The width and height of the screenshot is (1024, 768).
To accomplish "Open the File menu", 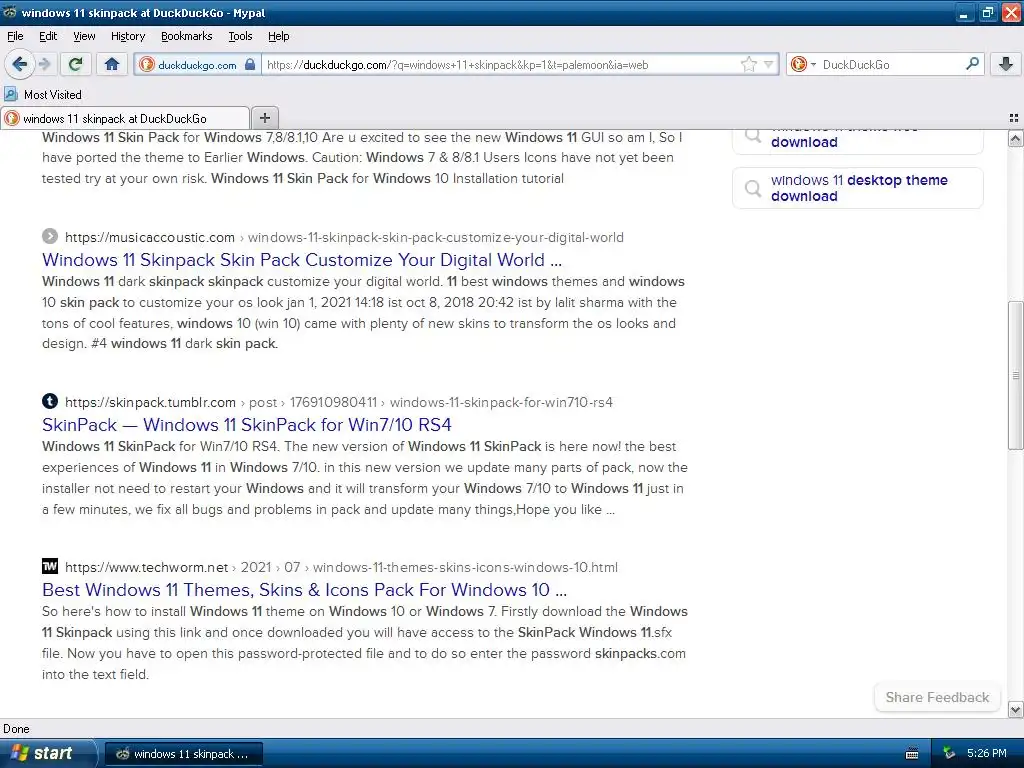I will [15, 36].
